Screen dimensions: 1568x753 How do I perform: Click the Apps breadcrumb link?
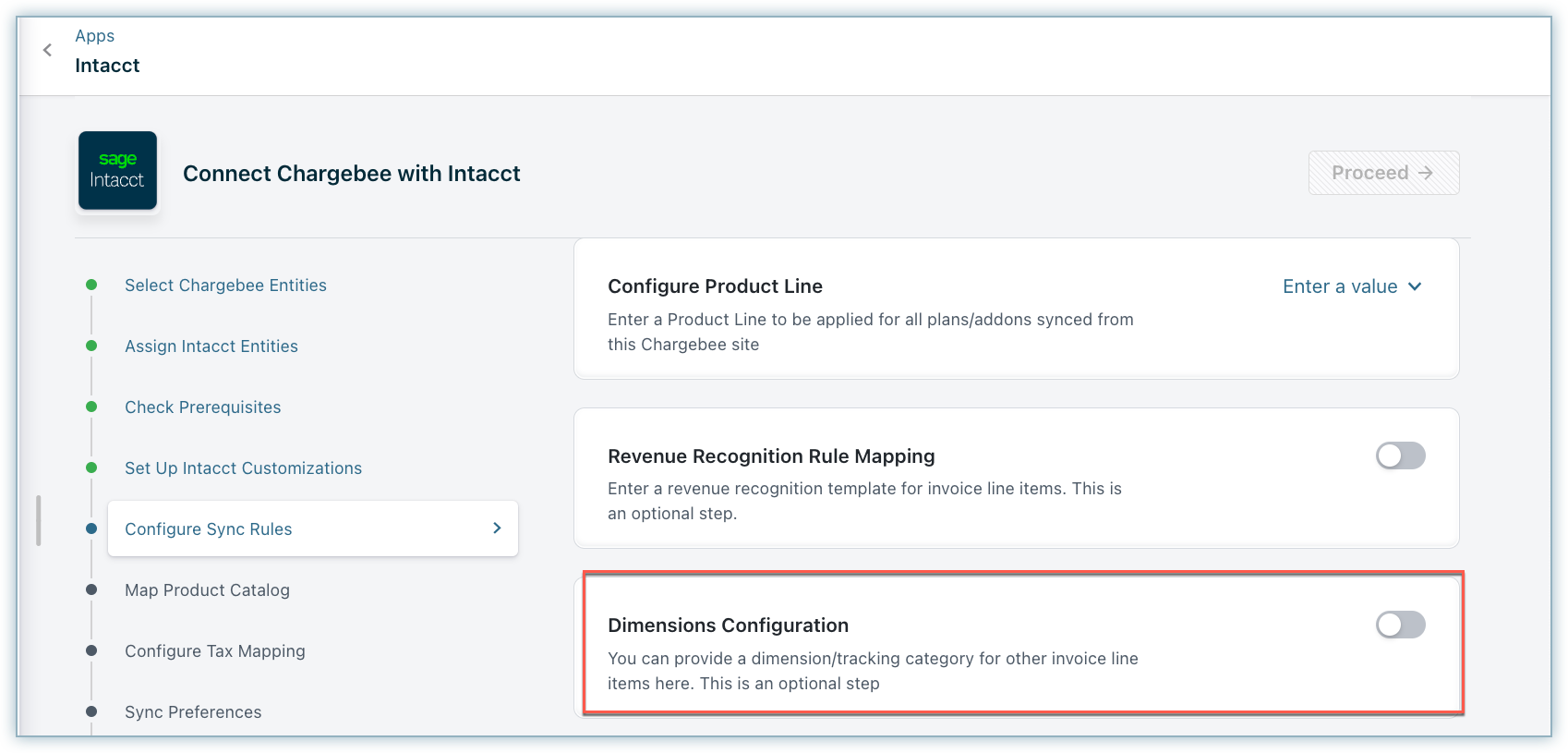coord(95,36)
